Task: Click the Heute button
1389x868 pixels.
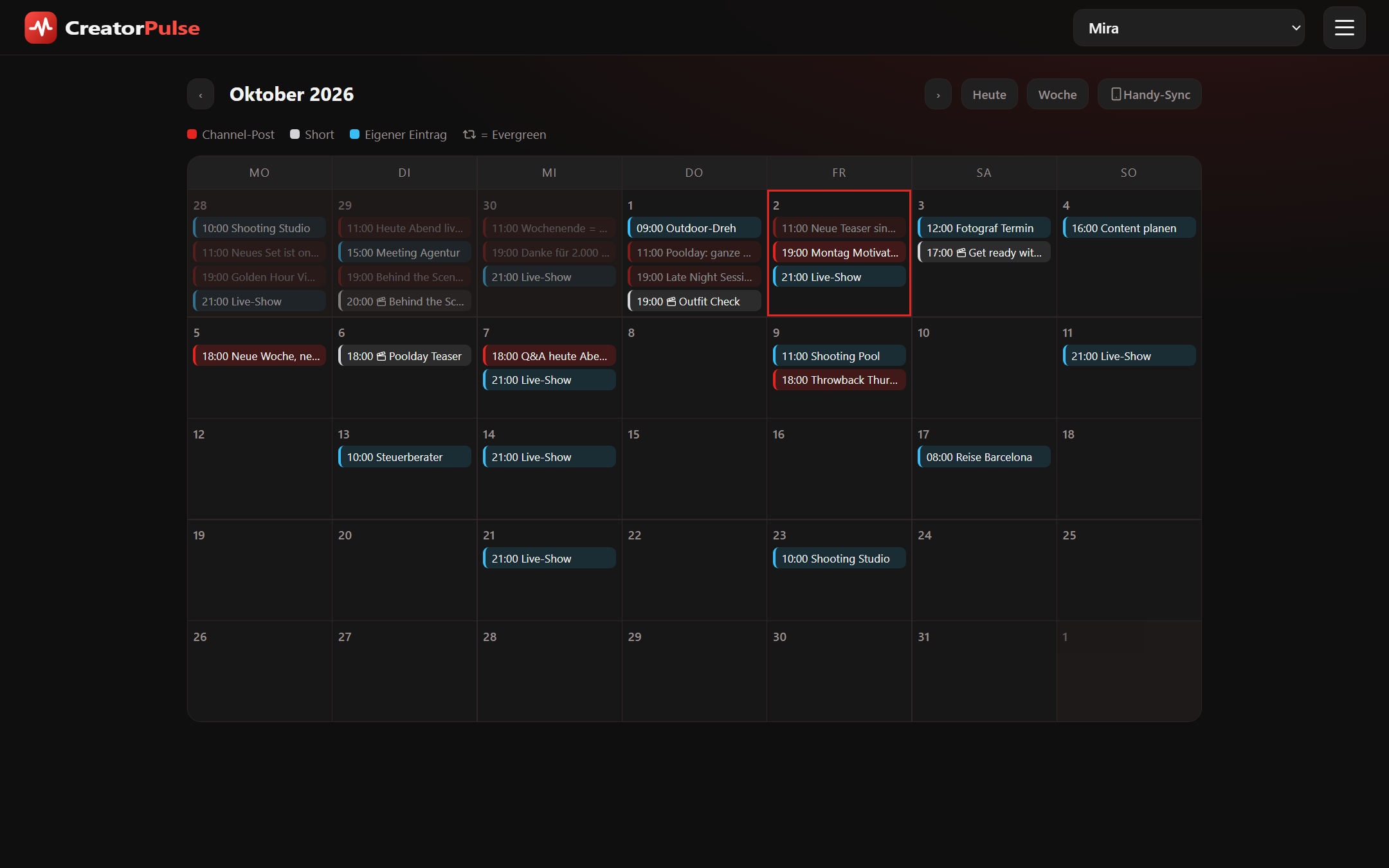Action: click(x=989, y=95)
